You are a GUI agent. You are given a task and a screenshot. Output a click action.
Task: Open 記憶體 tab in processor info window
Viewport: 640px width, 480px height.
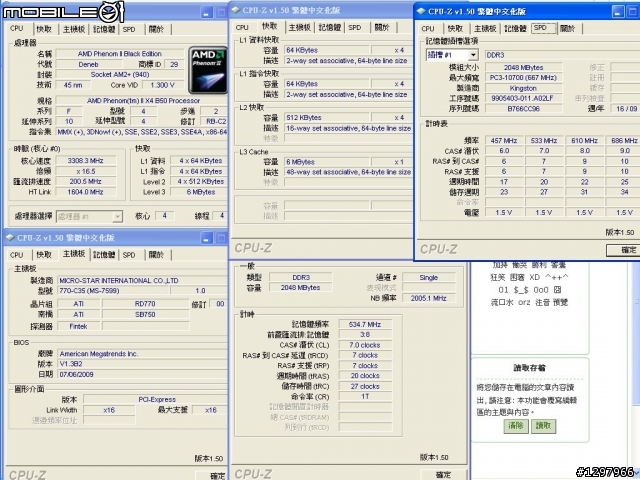[x=104, y=29]
